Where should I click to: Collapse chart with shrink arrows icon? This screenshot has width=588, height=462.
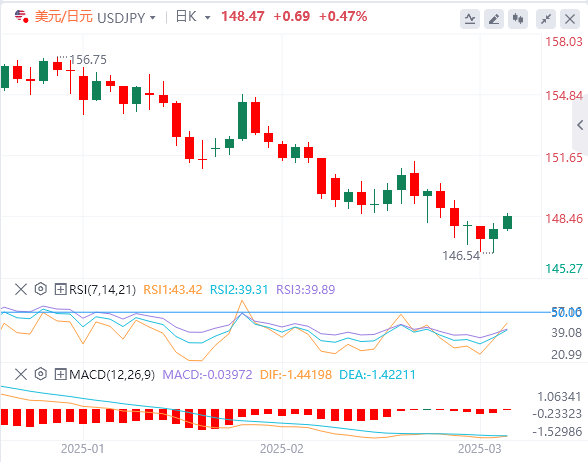tap(546, 19)
